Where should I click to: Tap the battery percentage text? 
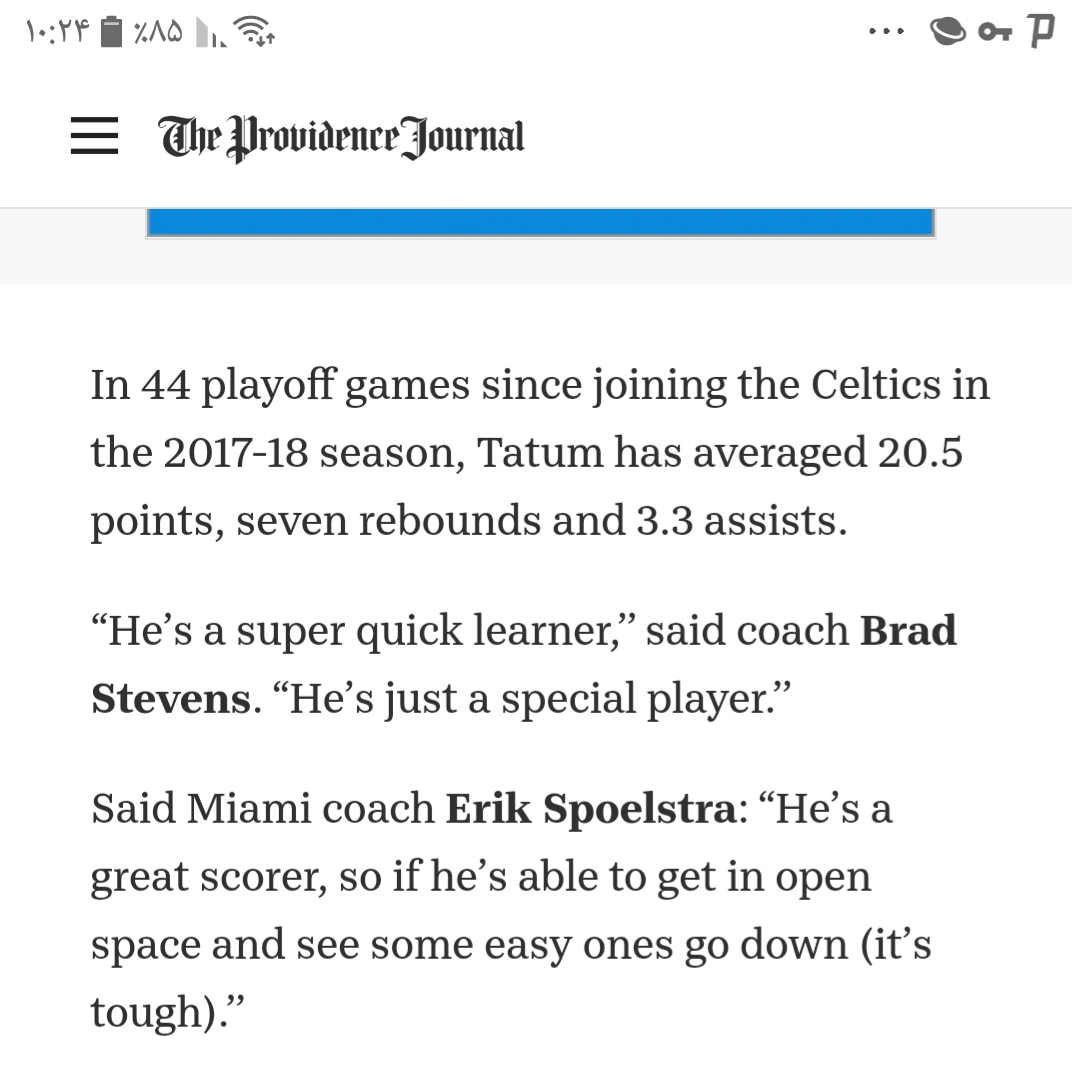[158, 31]
